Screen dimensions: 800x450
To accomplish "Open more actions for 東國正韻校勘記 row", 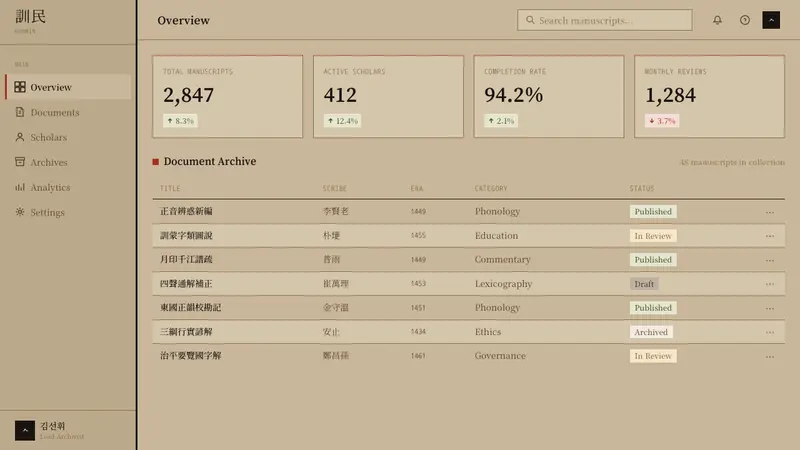I will (770, 308).
